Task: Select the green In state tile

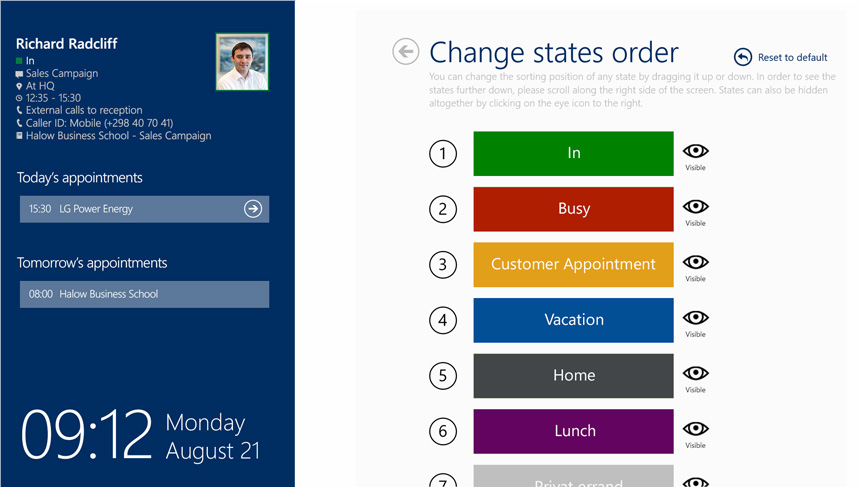Action: tap(573, 154)
